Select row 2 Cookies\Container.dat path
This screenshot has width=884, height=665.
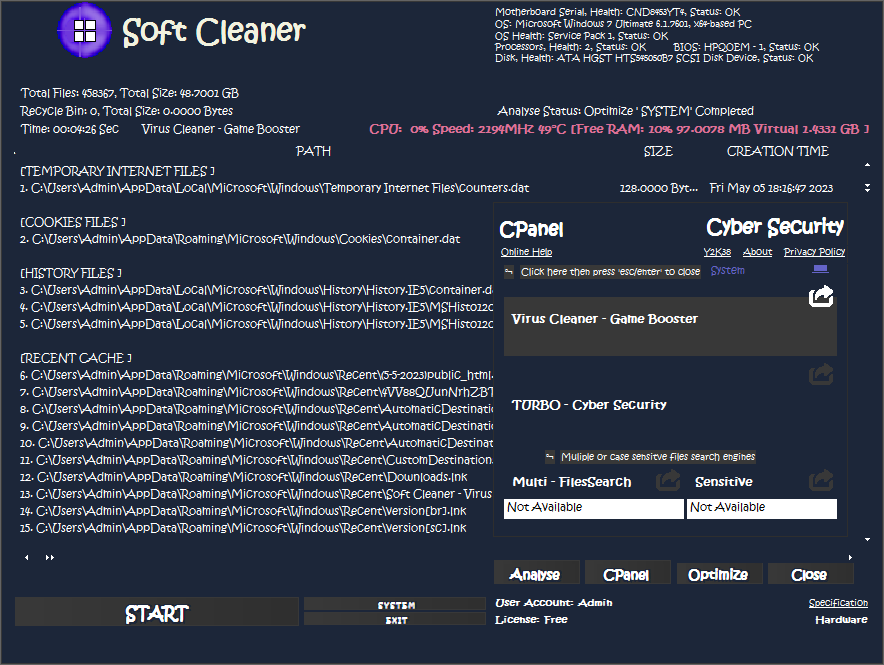pyautogui.click(x=240, y=239)
